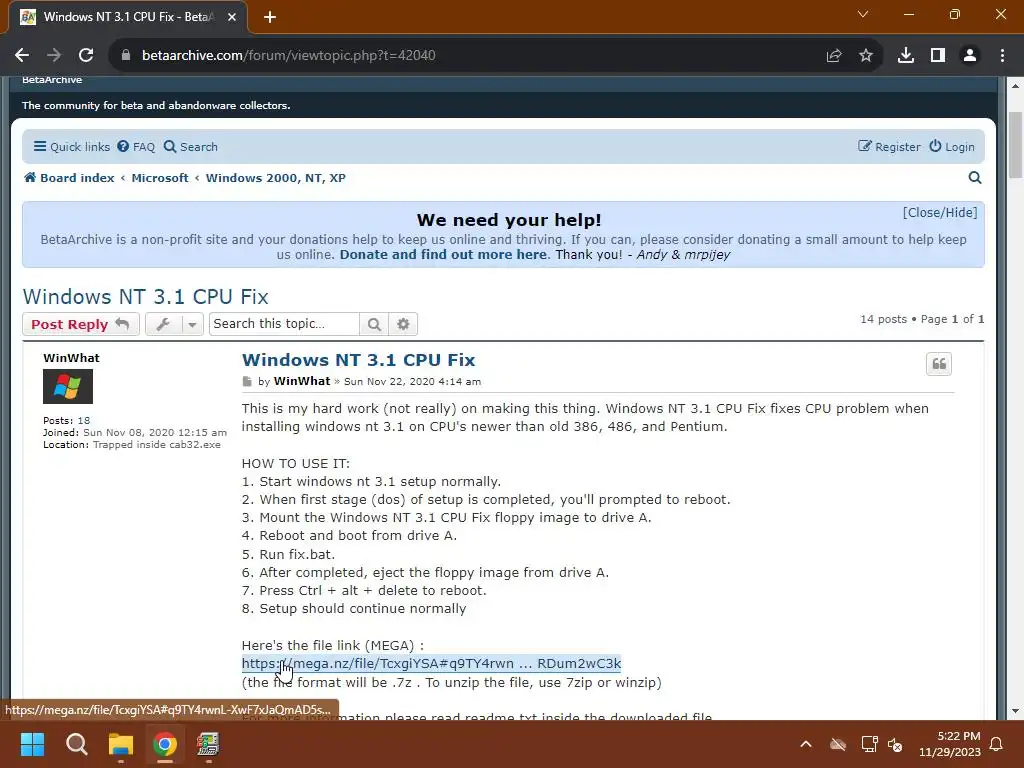
Task: Open taskbar Search
Action: (76, 744)
